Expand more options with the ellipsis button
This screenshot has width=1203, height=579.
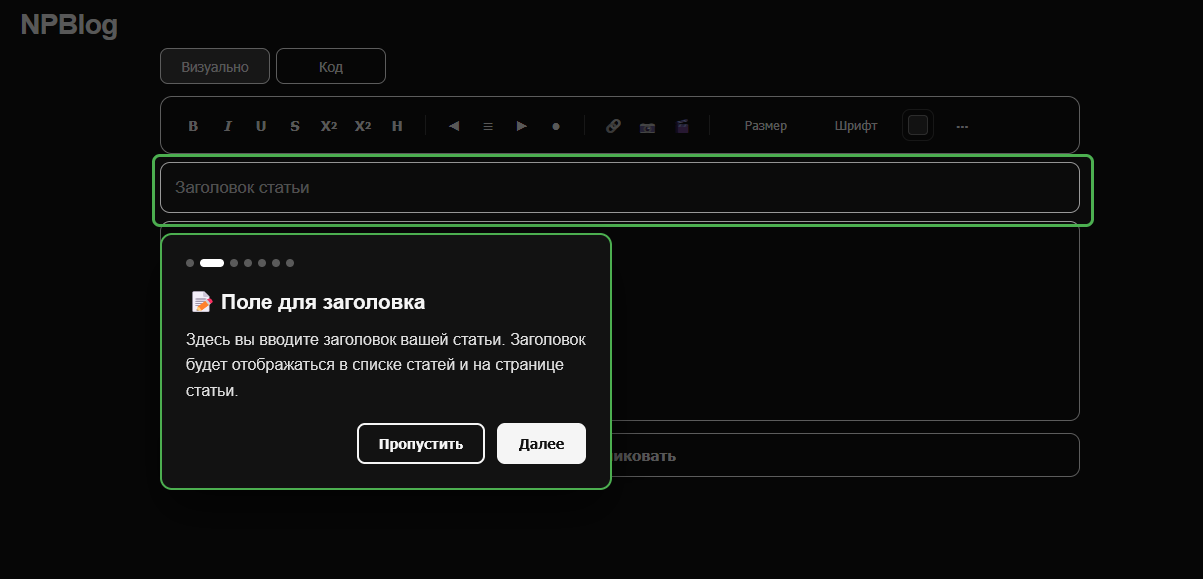click(x=962, y=126)
